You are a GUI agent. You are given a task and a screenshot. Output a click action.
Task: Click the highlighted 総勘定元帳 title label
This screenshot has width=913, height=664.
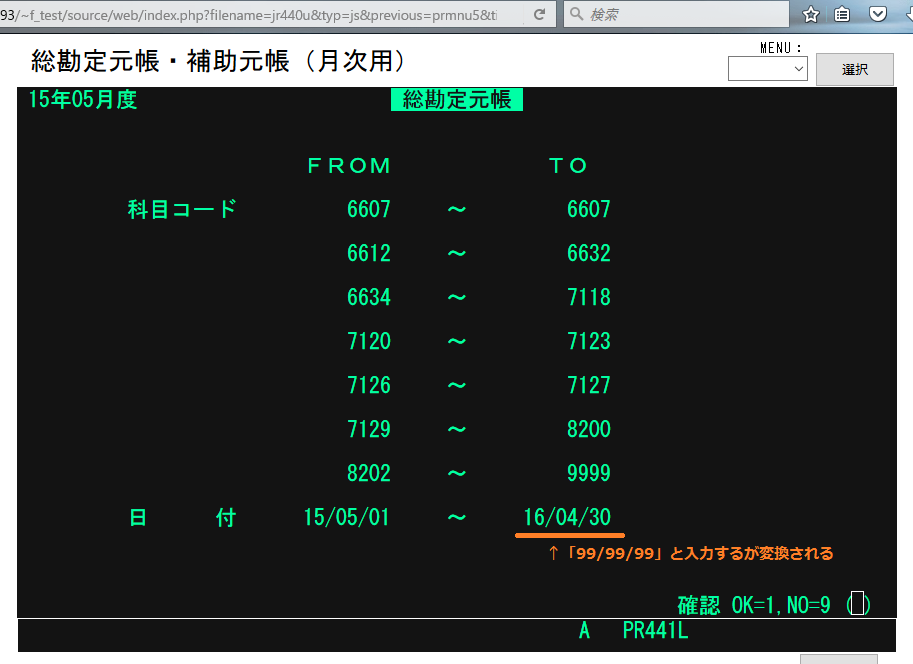pyautogui.click(x=457, y=99)
